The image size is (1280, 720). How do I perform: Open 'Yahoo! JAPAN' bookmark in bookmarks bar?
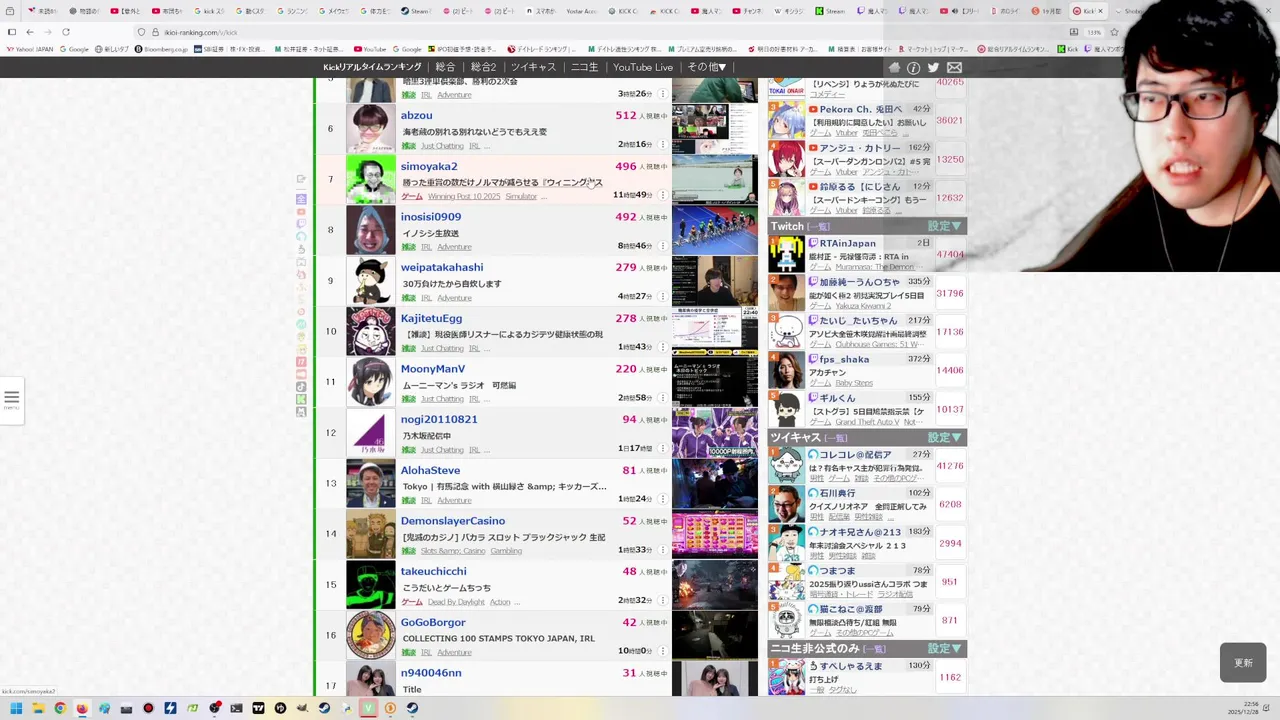tap(30, 49)
